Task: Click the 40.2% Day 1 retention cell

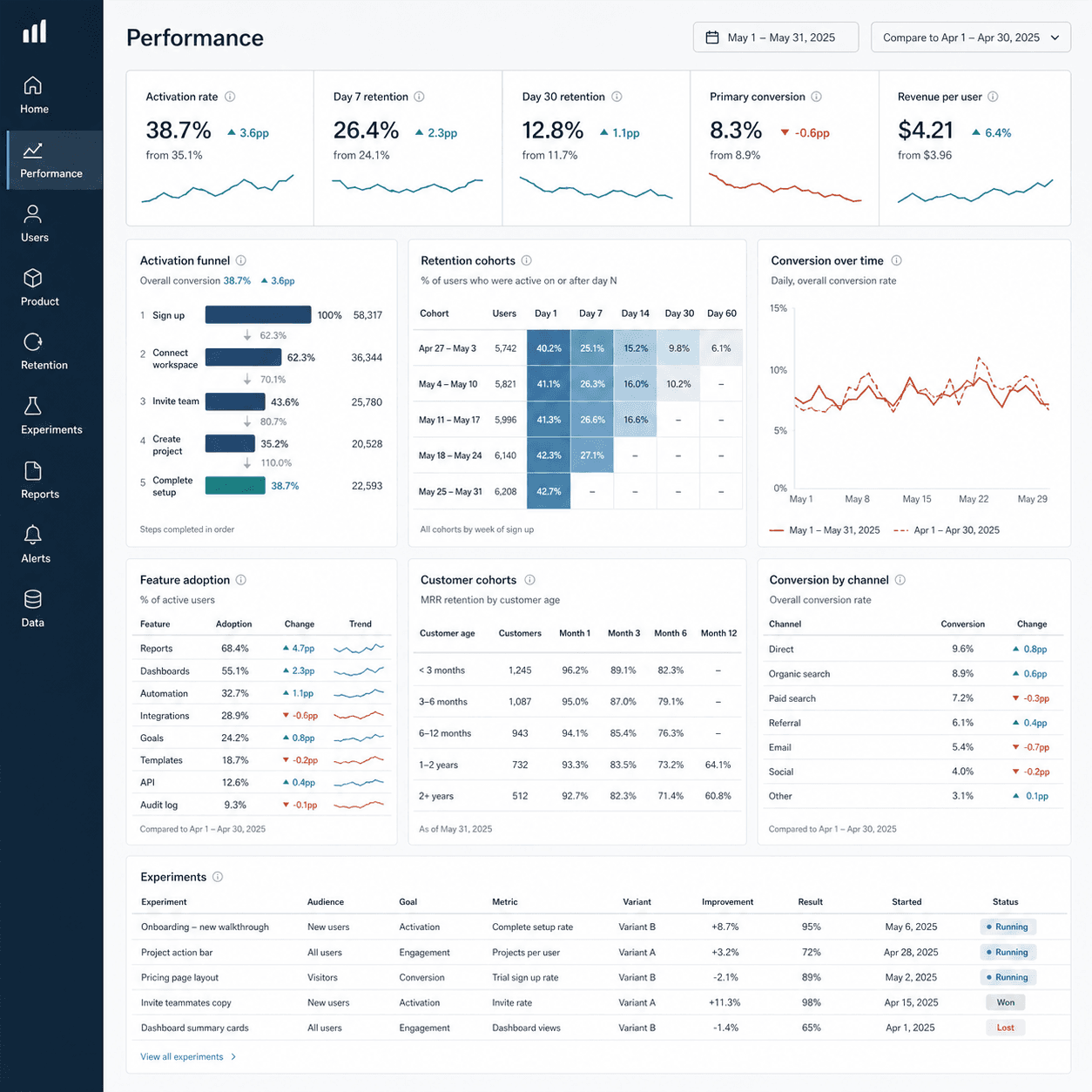Action: coord(549,348)
